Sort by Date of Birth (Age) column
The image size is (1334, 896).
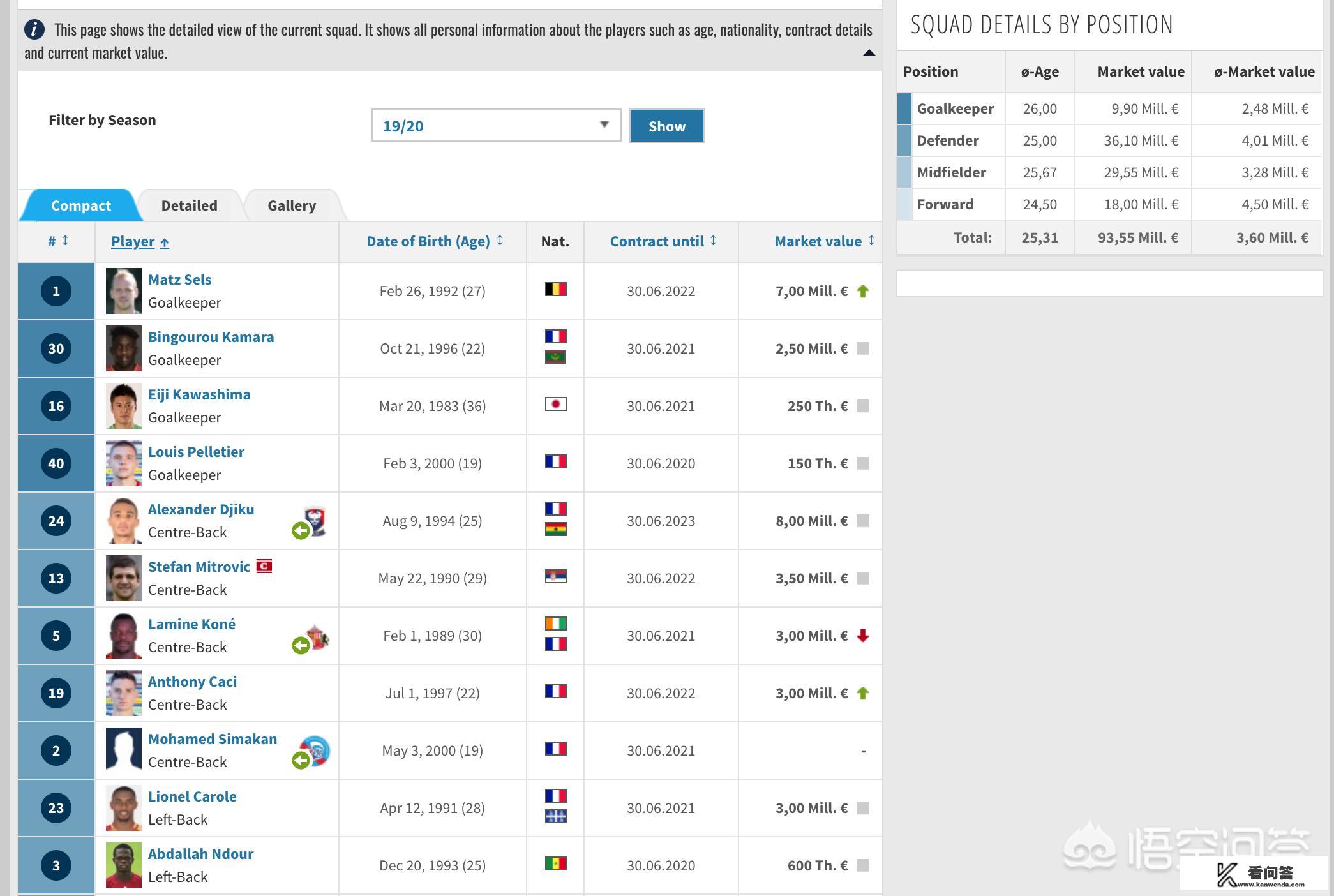click(435, 241)
